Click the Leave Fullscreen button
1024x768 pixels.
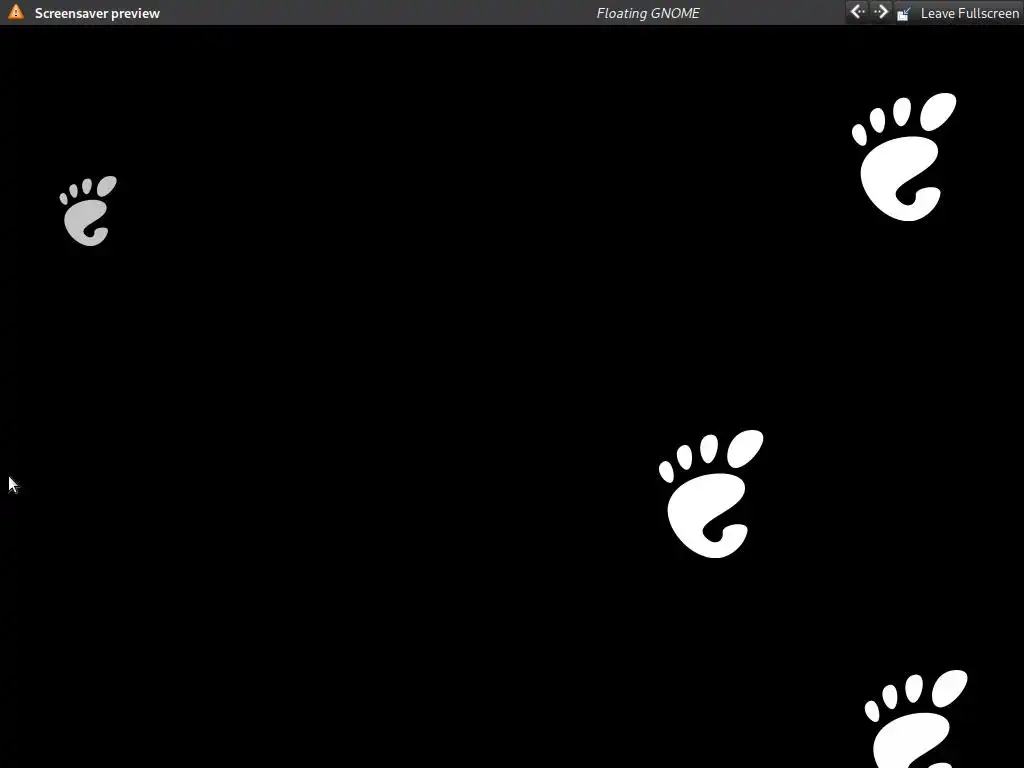(x=957, y=13)
